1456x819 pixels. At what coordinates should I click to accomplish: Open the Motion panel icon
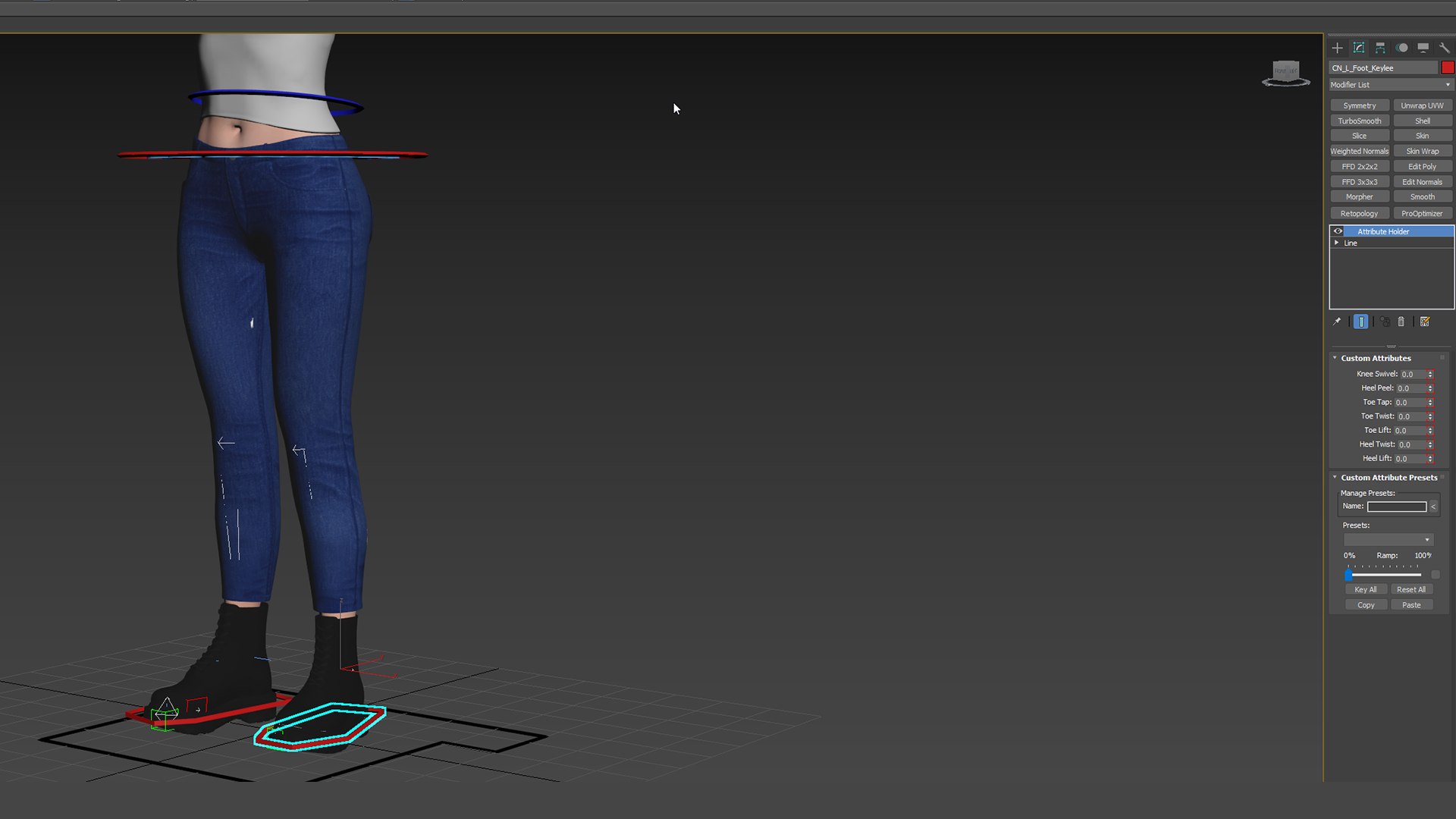pyautogui.click(x=1402, y=48)
